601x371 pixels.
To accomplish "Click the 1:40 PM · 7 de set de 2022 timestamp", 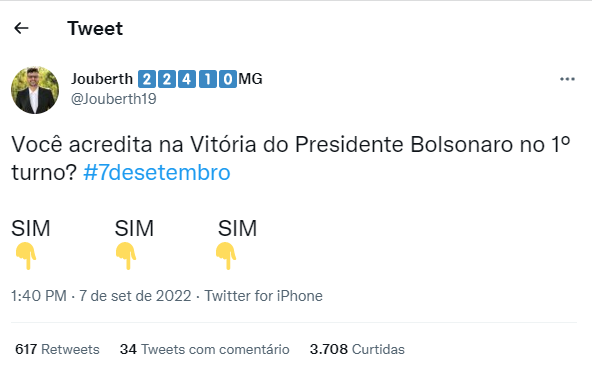I will (x=101, y=296).
